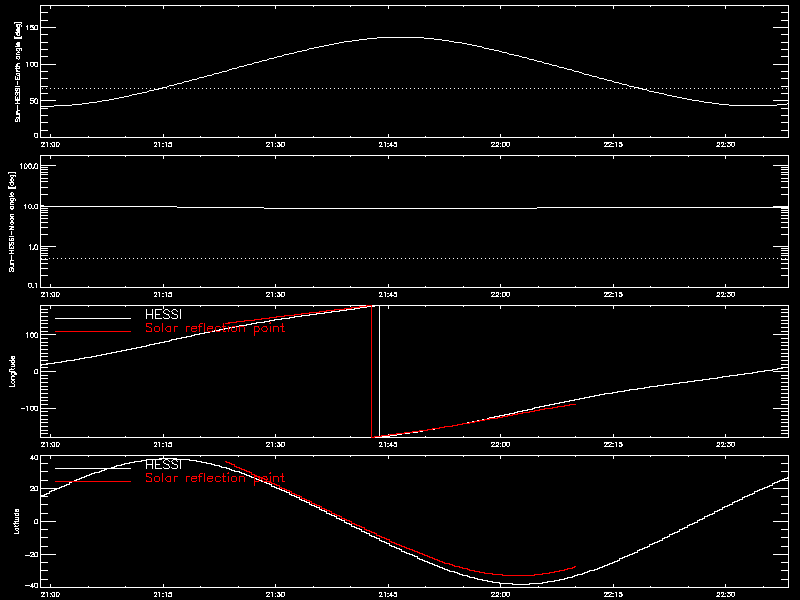Click the 21:15 time label under Latitude plot

click(x=163, y=595)
